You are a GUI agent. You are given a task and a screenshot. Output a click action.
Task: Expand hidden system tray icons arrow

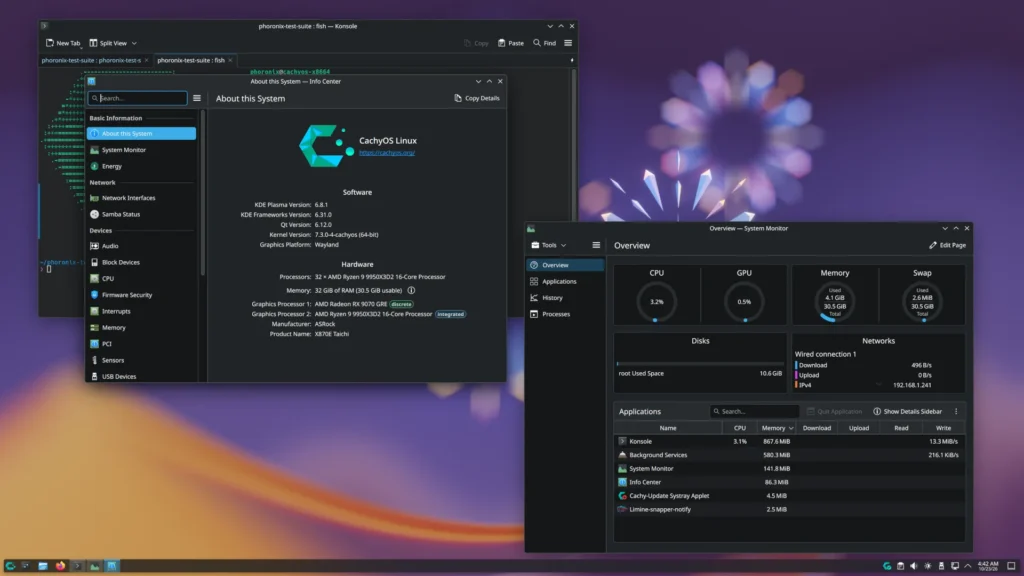(x=968, y=566)
